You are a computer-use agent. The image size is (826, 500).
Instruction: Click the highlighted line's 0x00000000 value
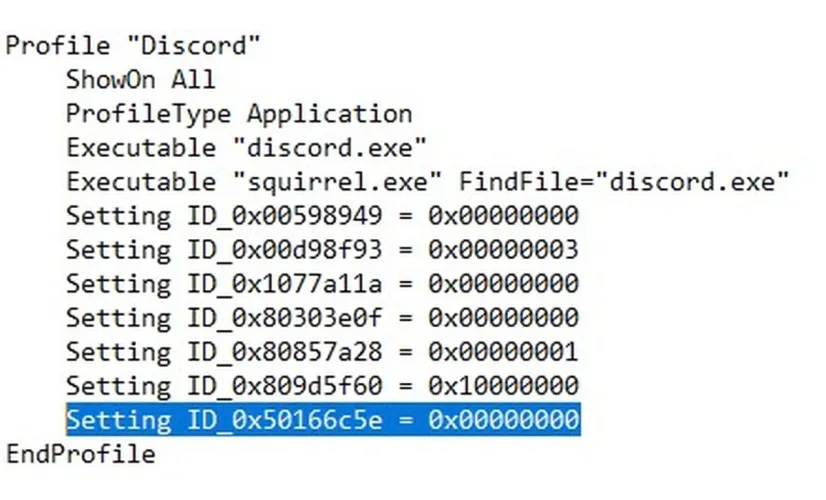coord(502,420)
